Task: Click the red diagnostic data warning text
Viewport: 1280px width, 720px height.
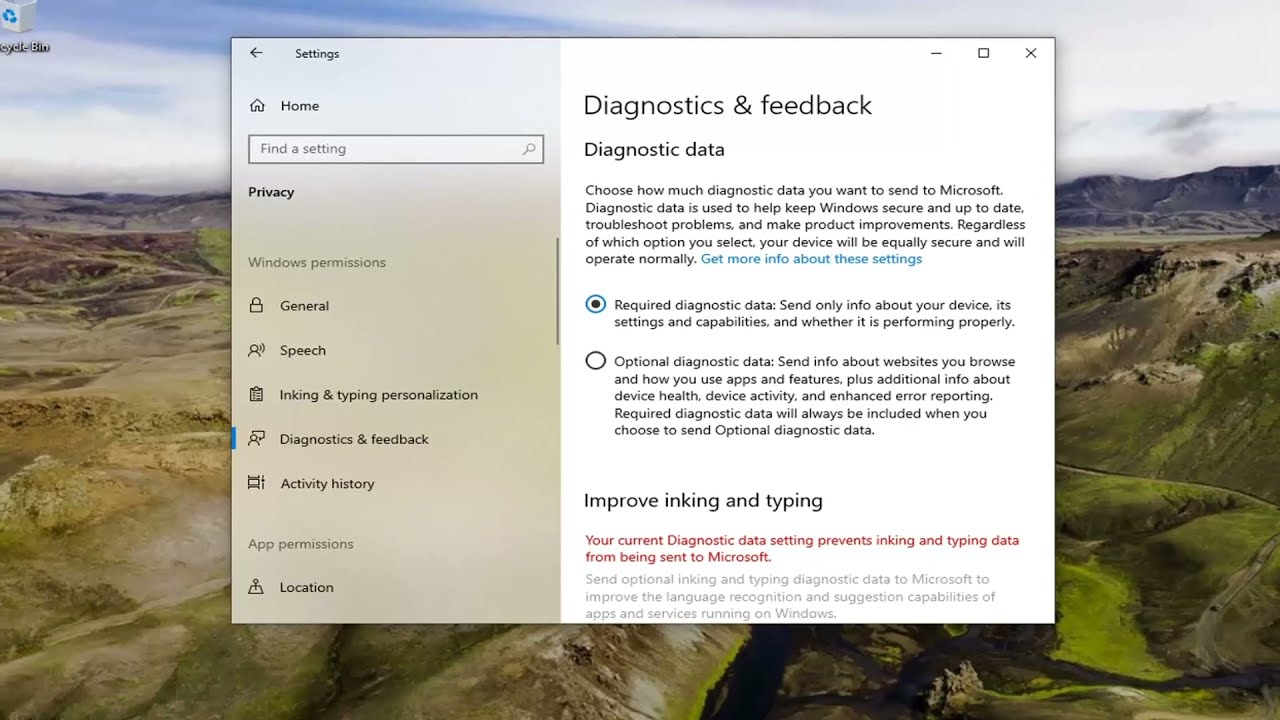Action: pyautogui.click(x=802, y=548)
